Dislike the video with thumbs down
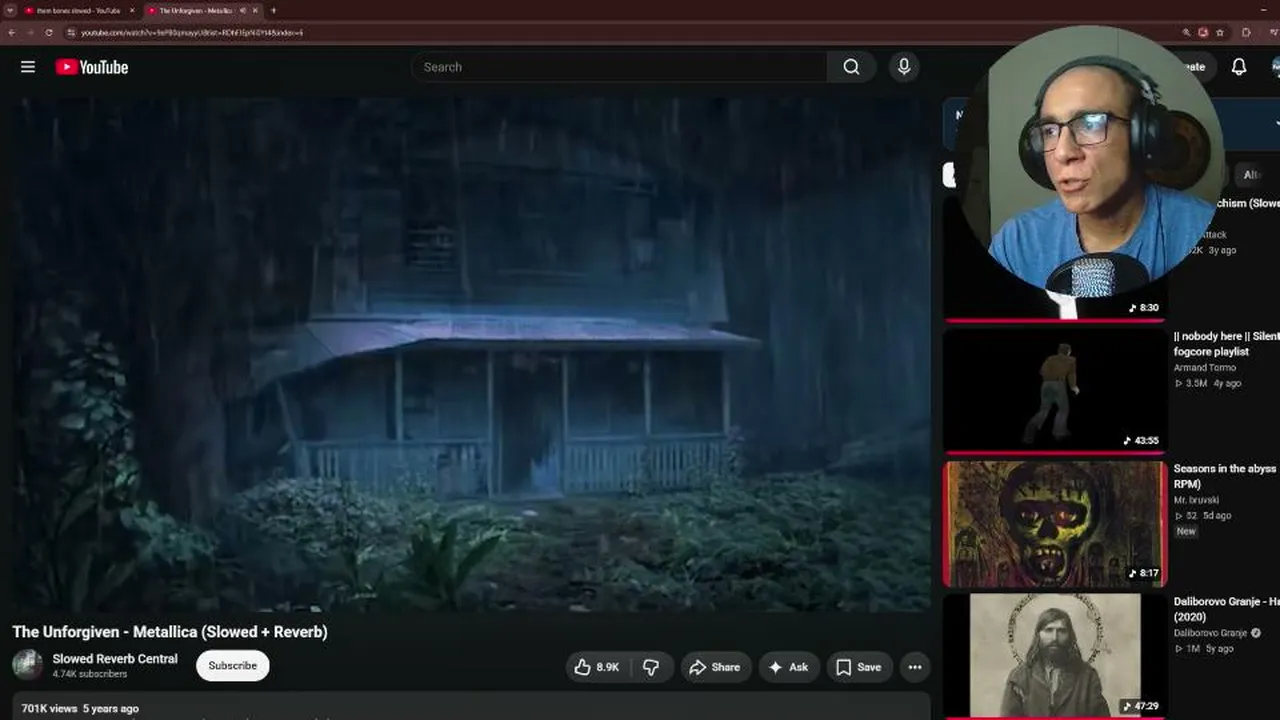 [651, 667]
